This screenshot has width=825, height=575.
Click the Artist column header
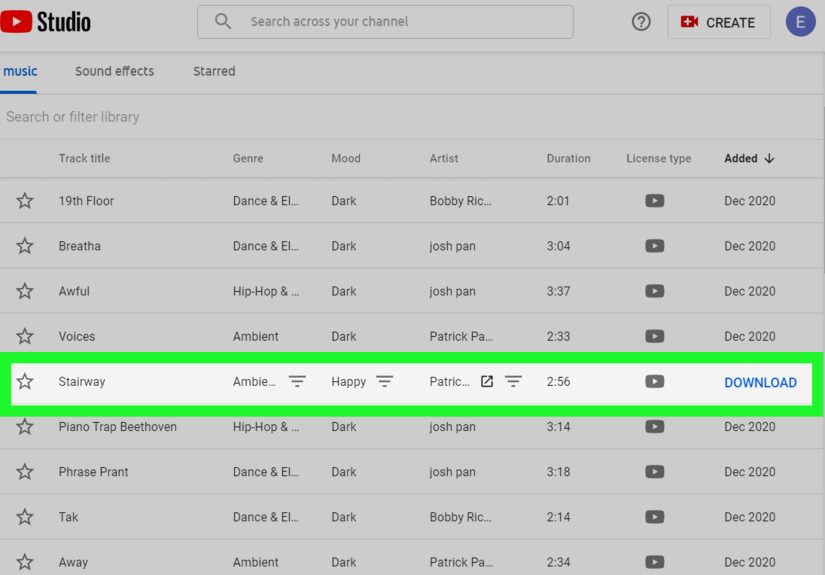coord(444,158)
